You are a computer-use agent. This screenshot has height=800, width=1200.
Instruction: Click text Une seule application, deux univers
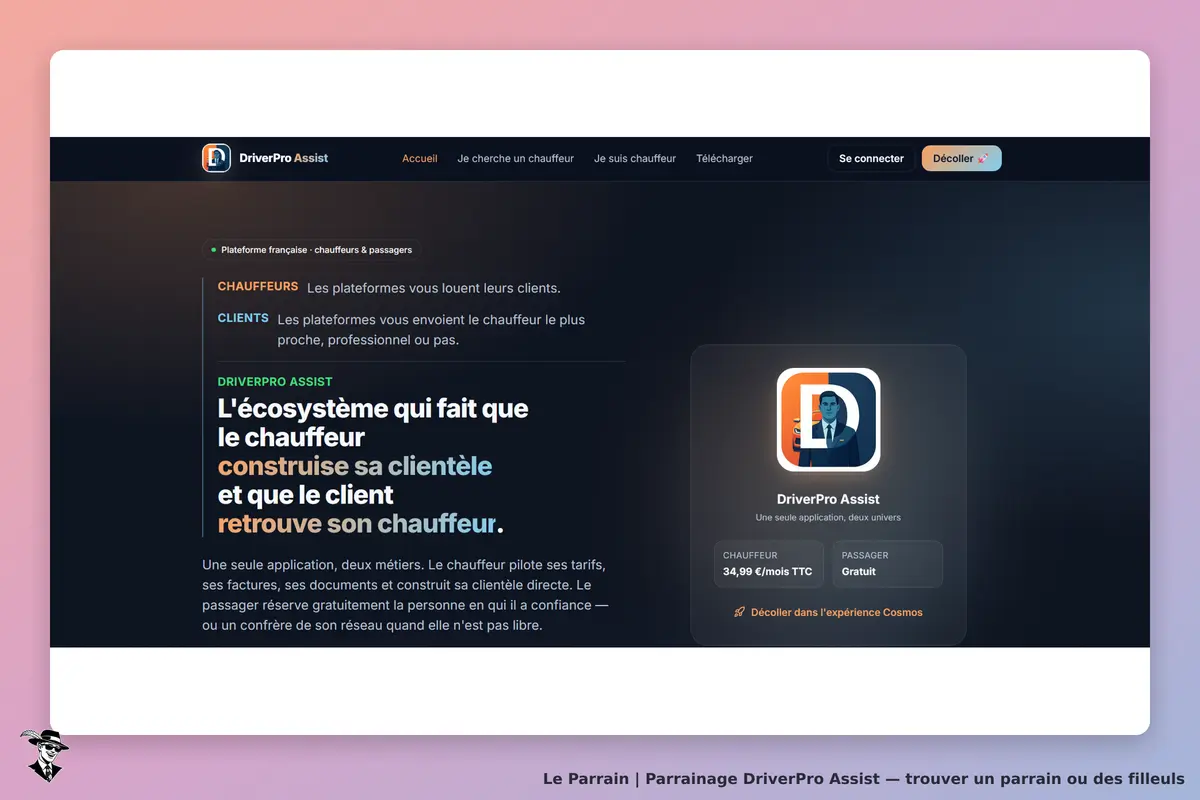pos(828,518)
